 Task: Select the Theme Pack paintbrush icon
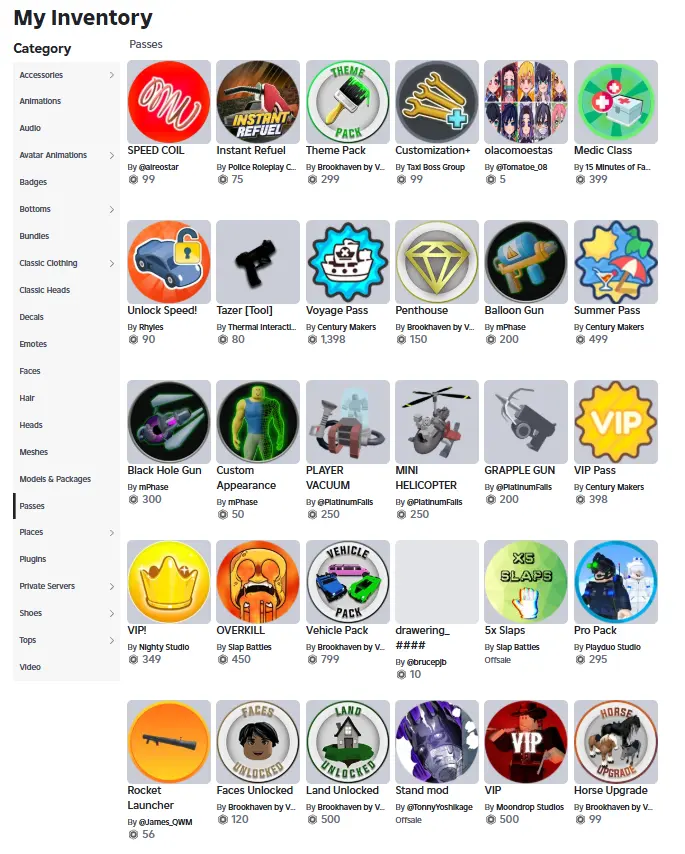pyautogui.click(x=347, y=102)
